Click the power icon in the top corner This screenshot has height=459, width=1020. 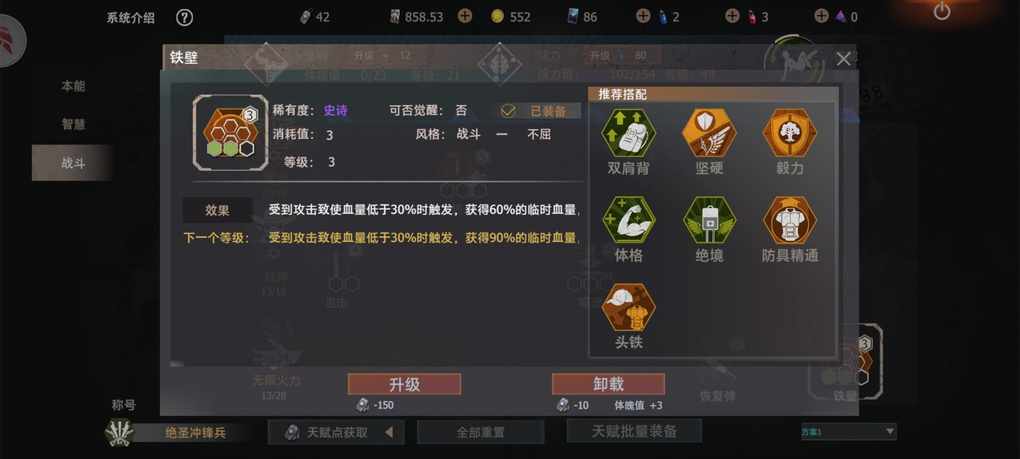[942, 11]
